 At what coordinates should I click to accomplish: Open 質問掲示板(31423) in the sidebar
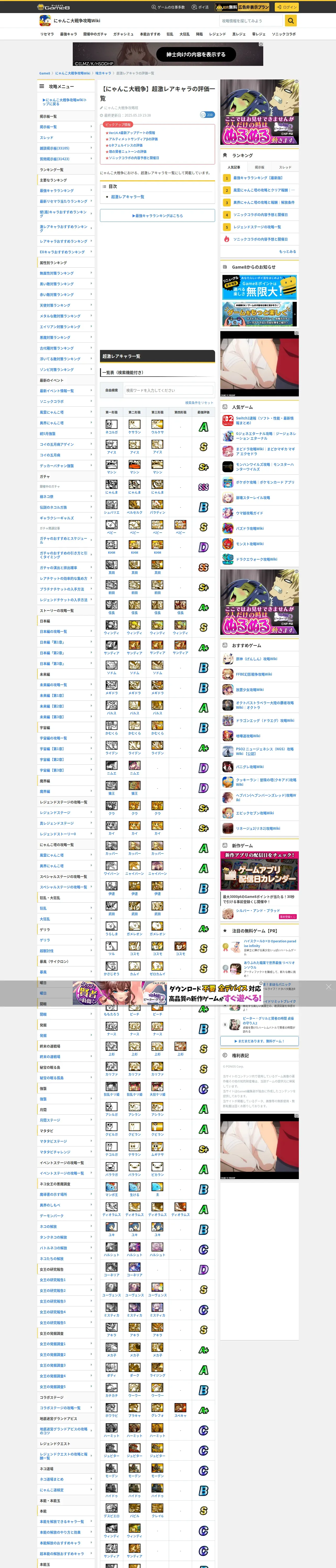[x=66, y=159]
